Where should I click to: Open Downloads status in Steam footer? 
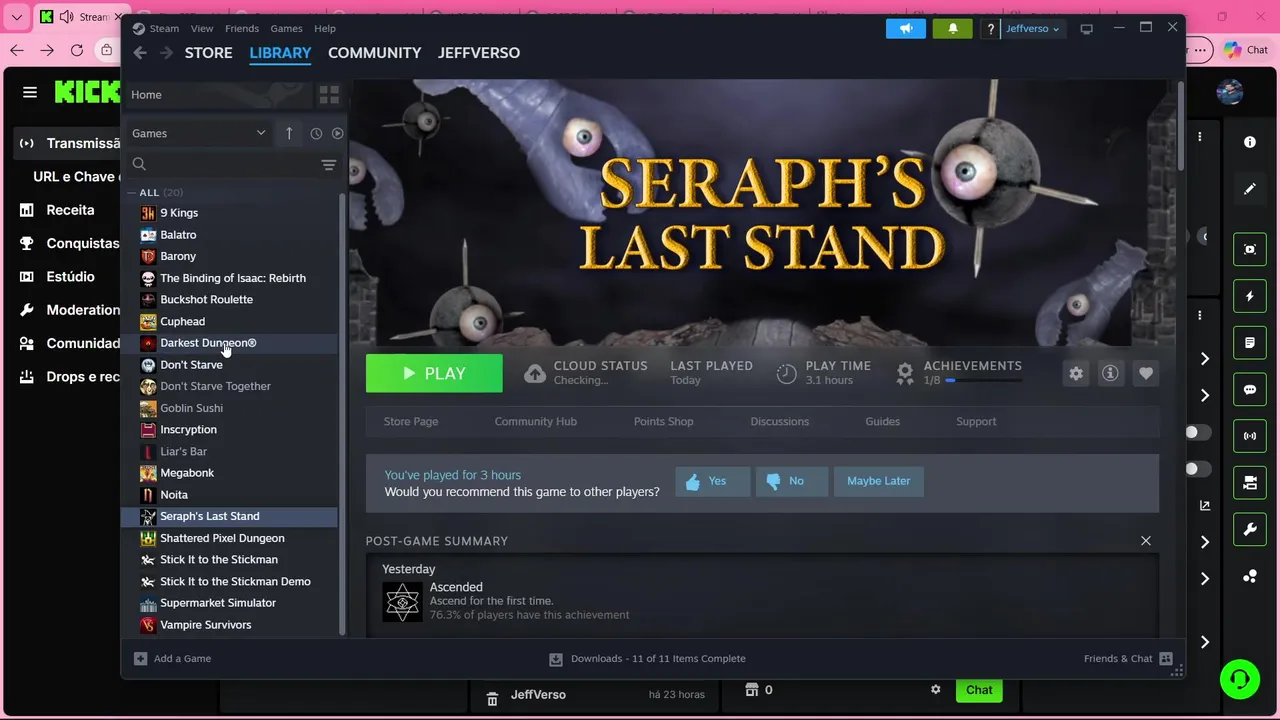[x=647, y=658]
